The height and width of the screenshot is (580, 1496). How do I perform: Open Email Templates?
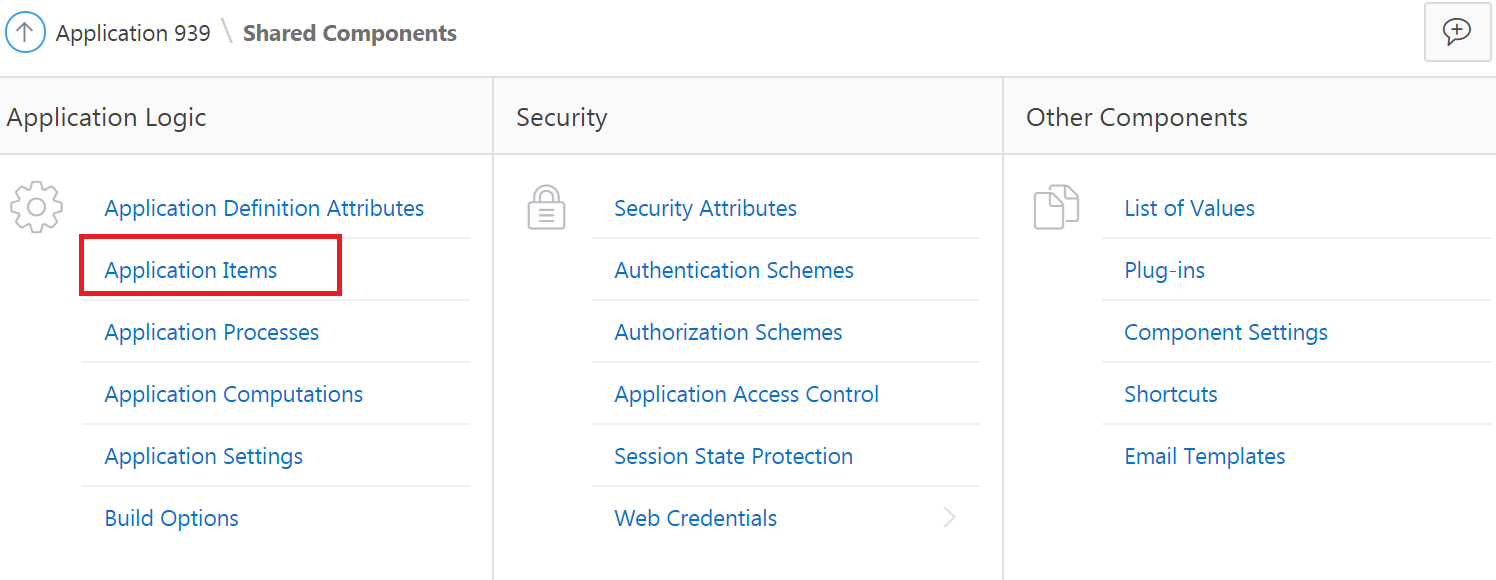point(1204,456)
